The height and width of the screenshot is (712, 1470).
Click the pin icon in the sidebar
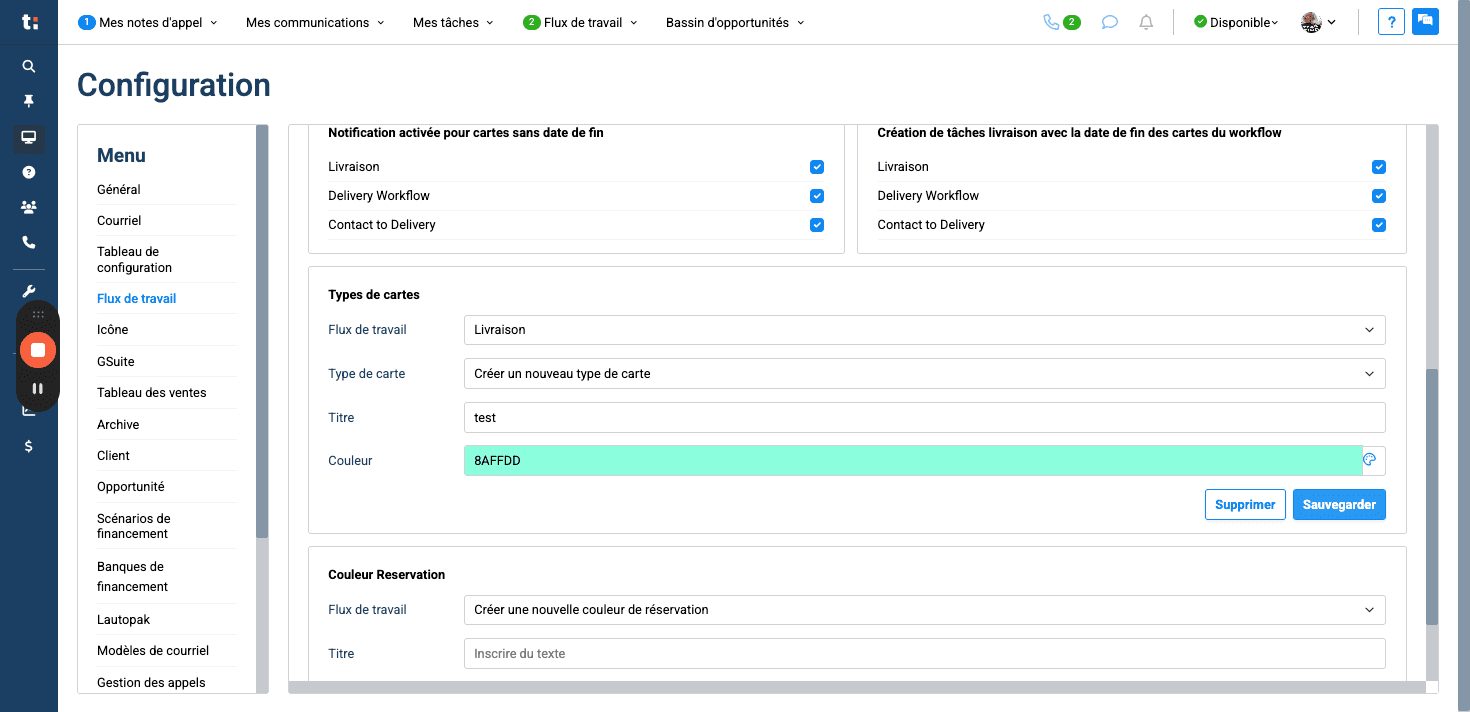click(29, 101)
